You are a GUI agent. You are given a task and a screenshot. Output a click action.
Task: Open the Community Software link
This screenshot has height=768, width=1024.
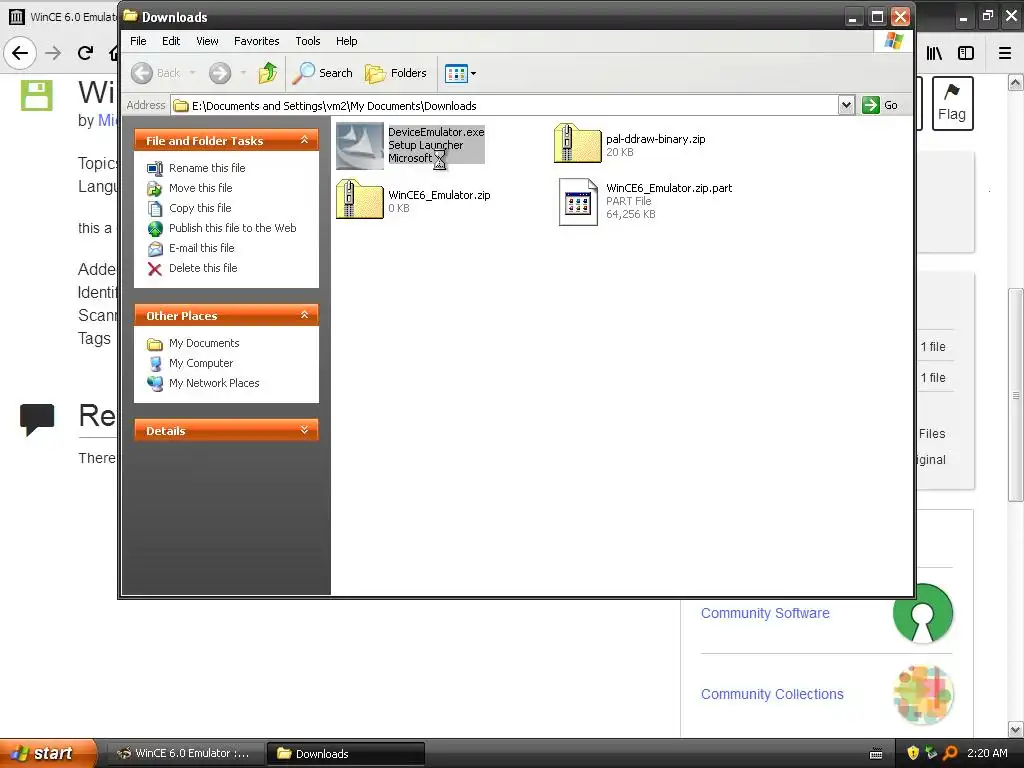coord(765,613)
